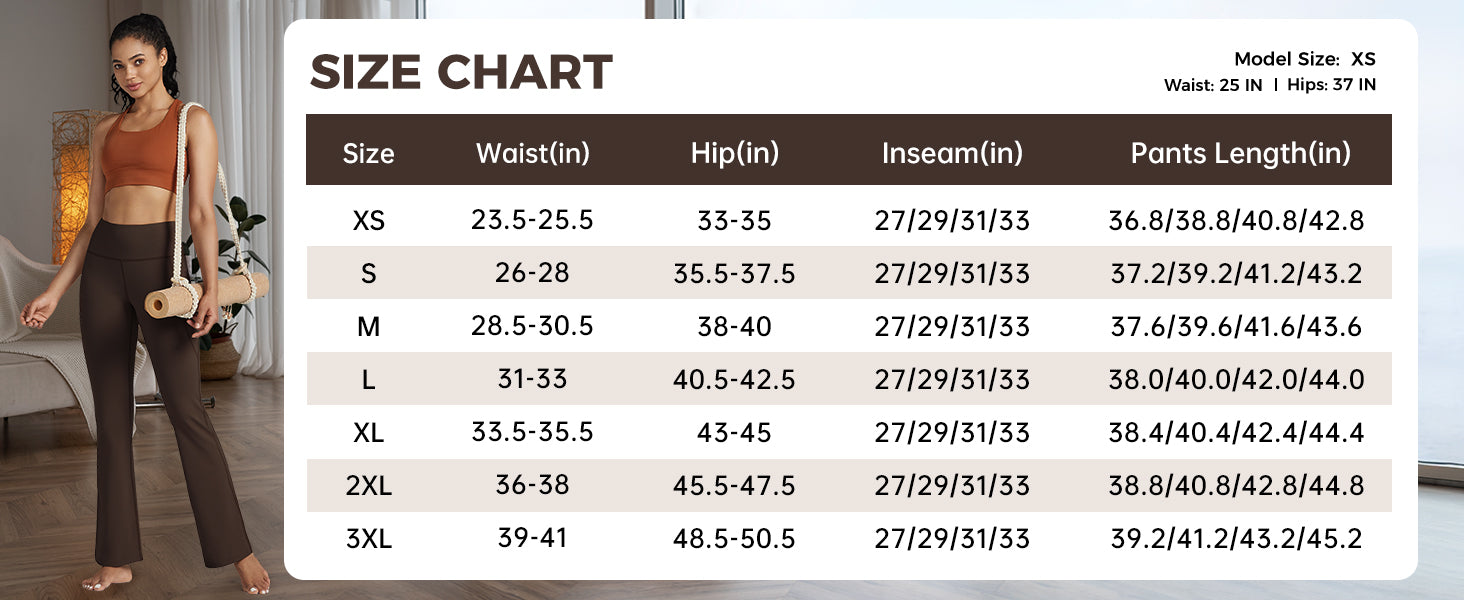Viewport: 1464px width, 600px height.
Task: Click pants length 38.4/40.4/42.4/44.4
Action: (1236, 433)
